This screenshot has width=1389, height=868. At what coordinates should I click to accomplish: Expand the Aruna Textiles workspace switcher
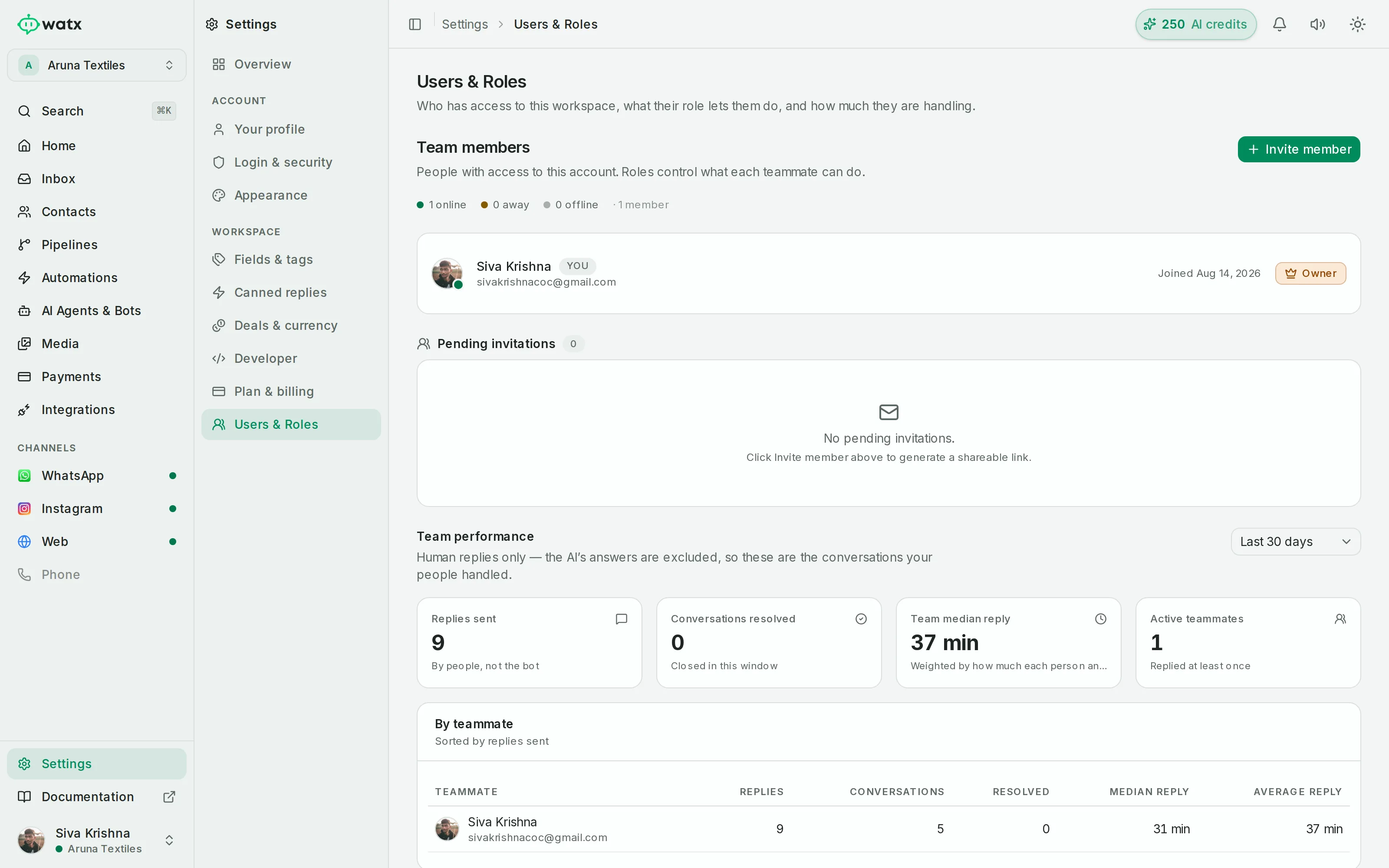tap(96, 65)
